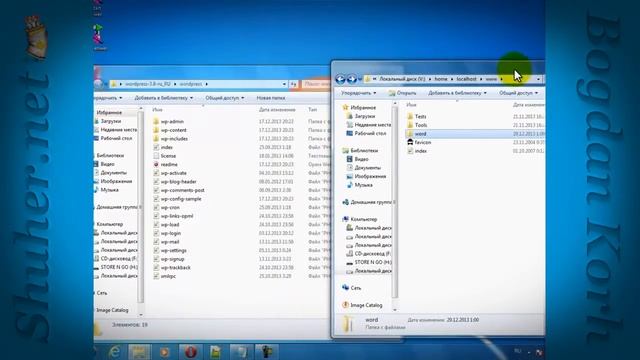Screen dimensions: 640x360
Task: Select the wp-admin folder icon
Action: click(x=156, y=122)
